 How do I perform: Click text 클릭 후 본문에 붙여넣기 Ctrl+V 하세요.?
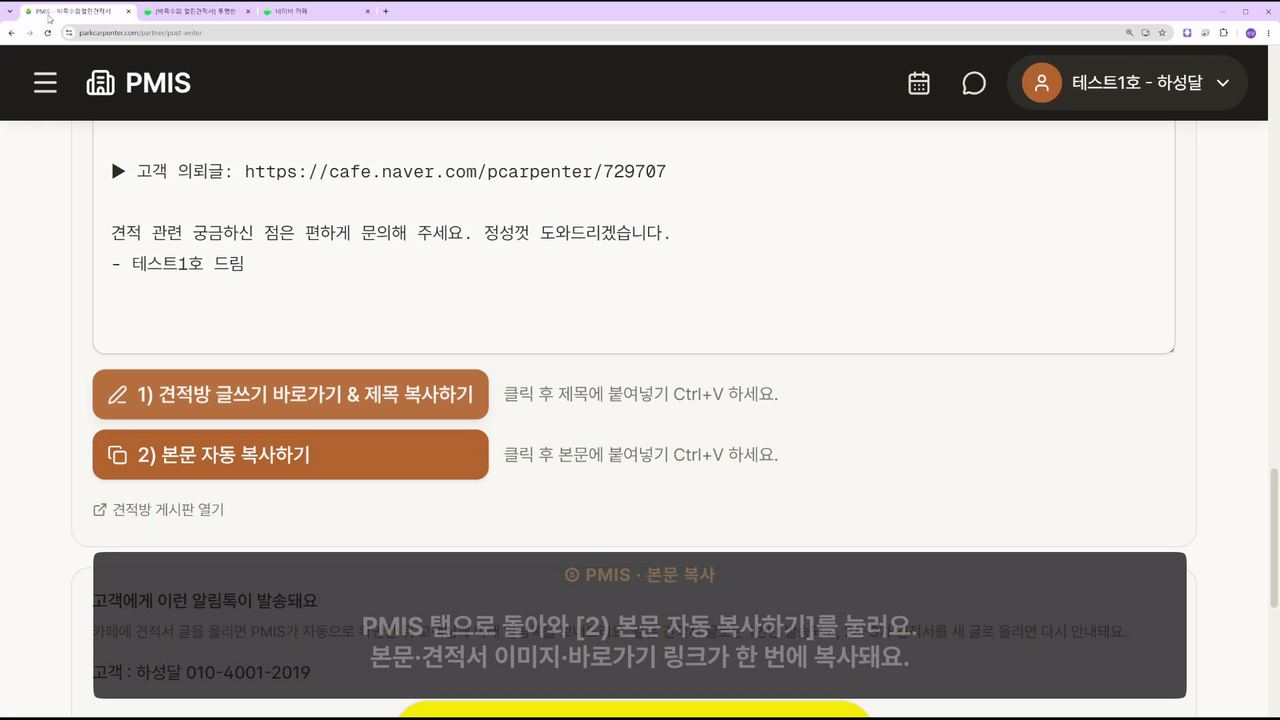tap(641, 455)
